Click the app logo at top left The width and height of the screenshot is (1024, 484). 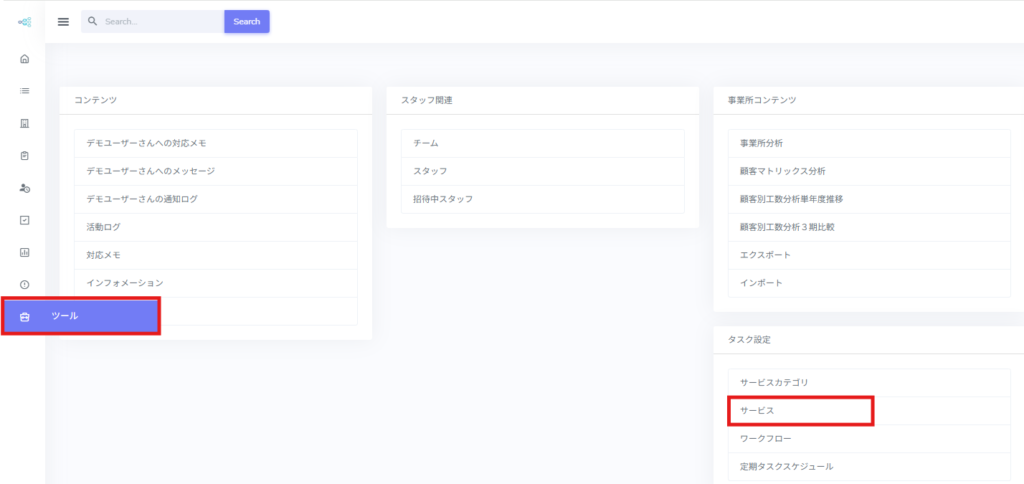pyautogui.click(x=24, y=22)
